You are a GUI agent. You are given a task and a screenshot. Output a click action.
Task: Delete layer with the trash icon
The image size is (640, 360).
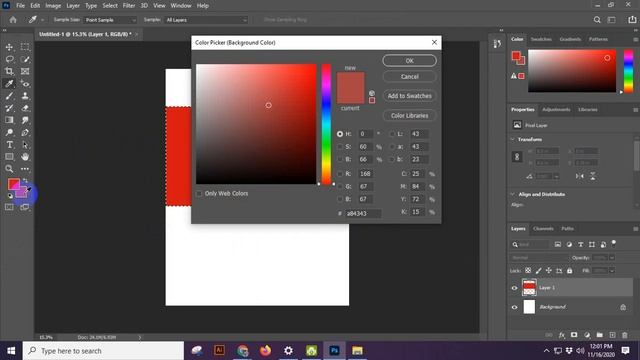[x=624, y=335]
